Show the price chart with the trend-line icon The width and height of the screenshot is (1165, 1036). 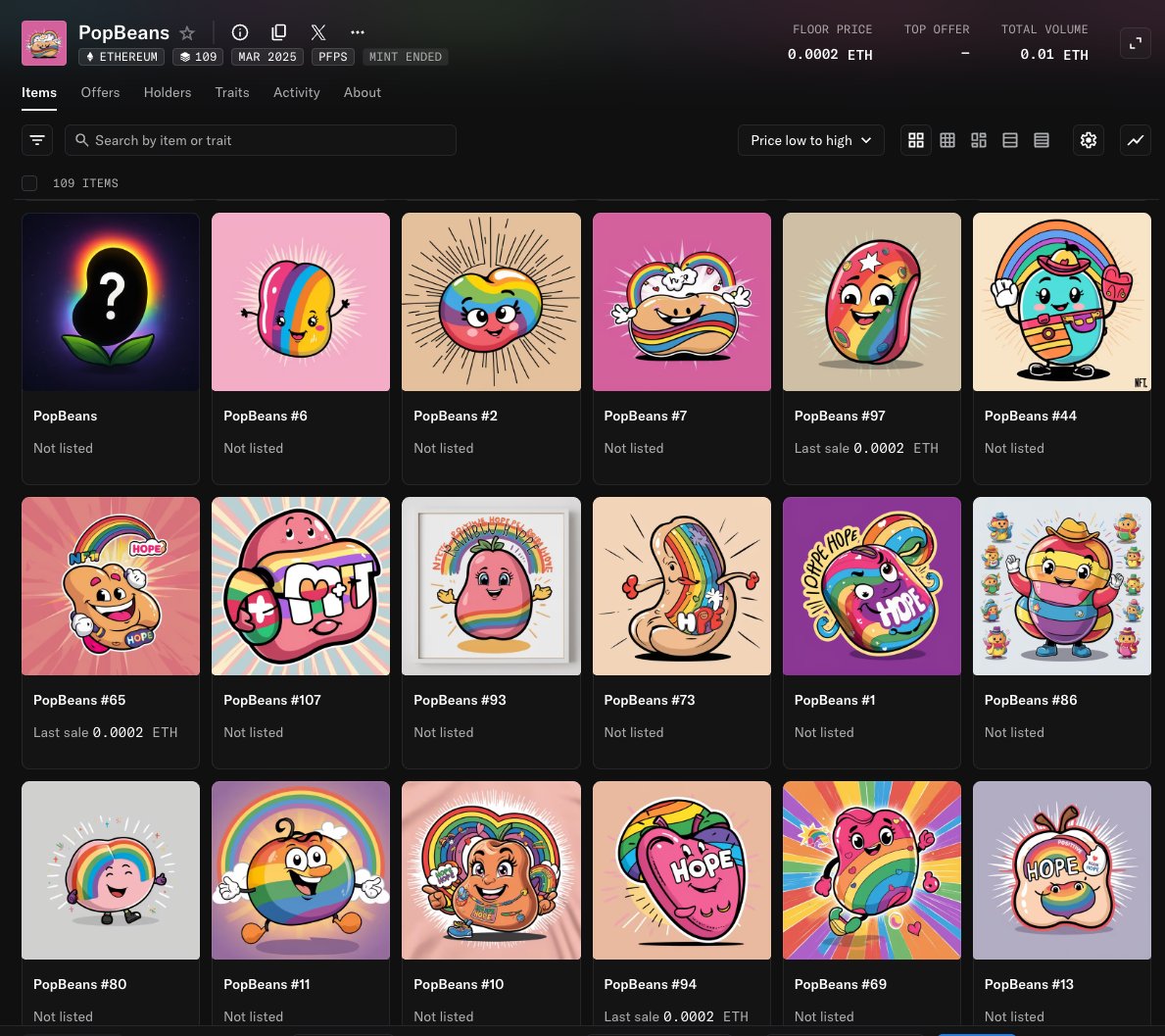[x=1136, y=140]
